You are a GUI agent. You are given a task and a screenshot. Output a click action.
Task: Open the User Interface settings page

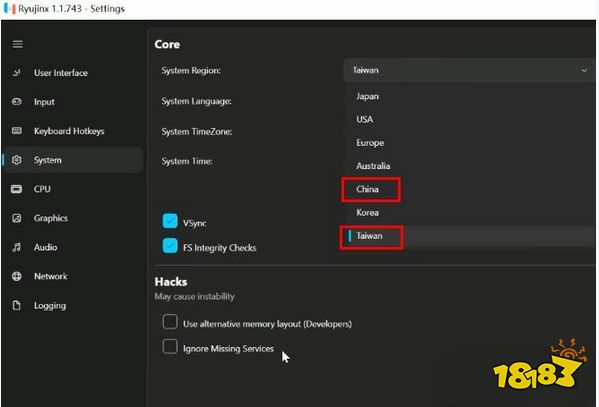[73, 73]
